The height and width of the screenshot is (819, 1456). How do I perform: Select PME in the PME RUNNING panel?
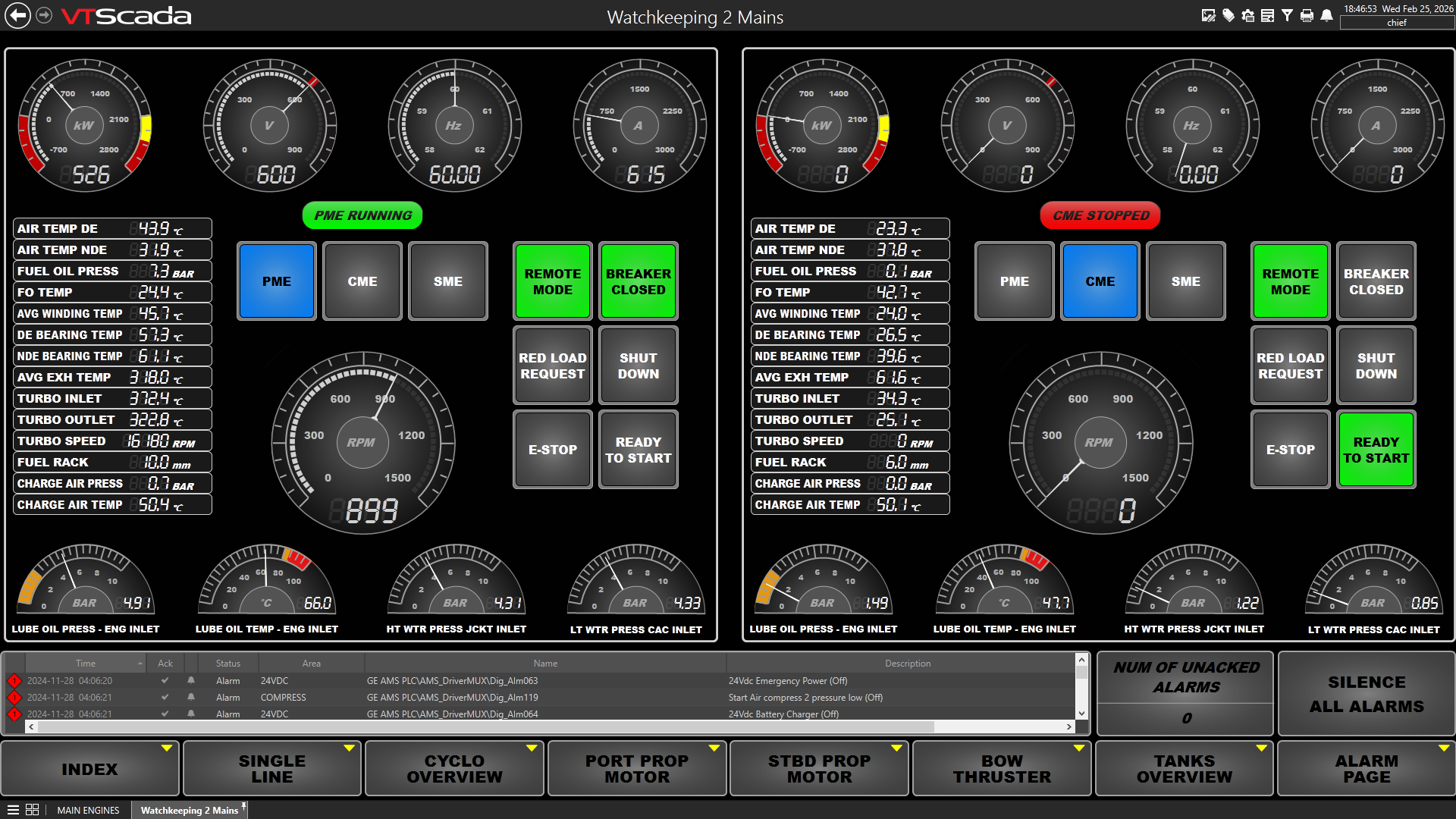[x=277, y=281]
